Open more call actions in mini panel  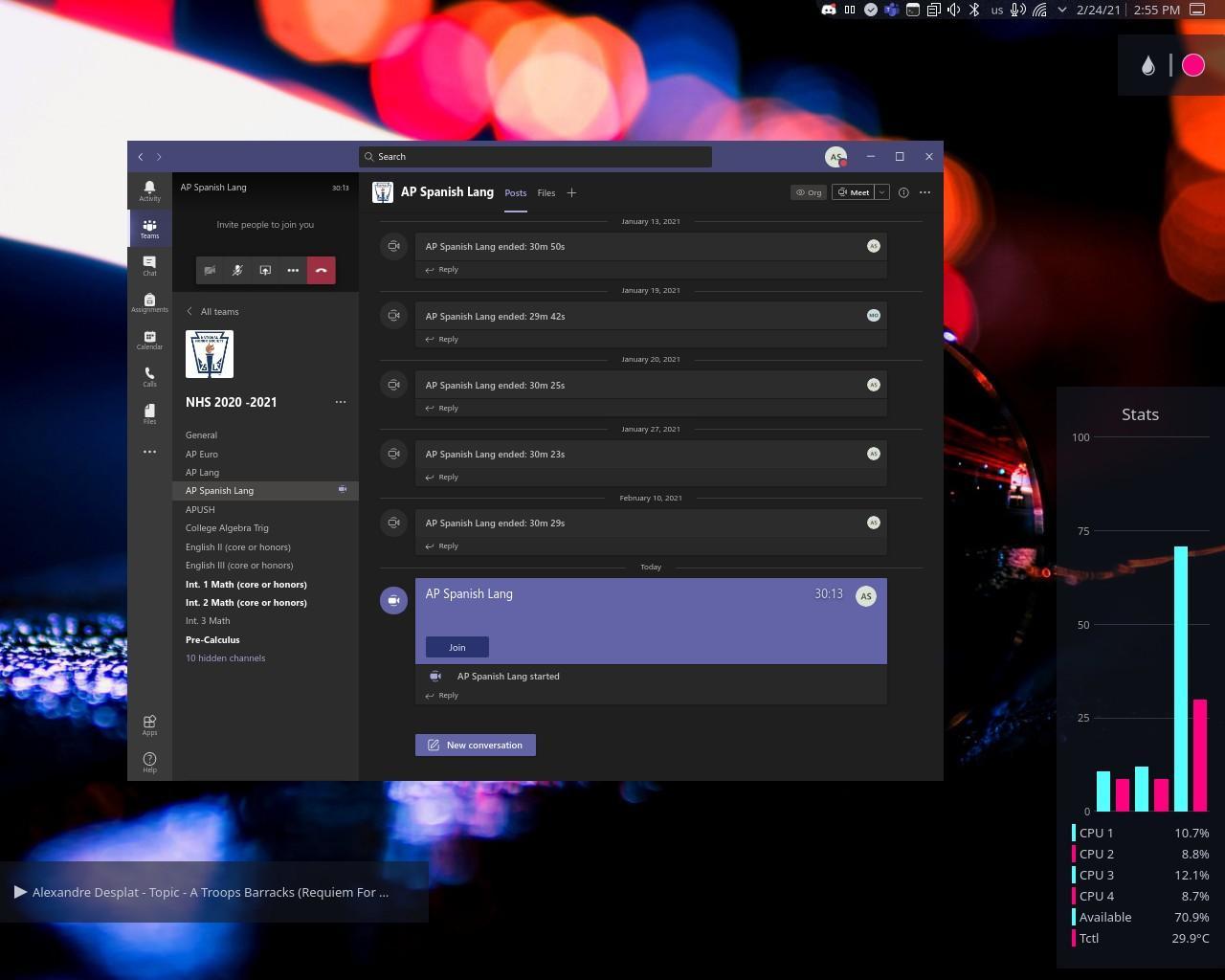(x=293, y=270)
